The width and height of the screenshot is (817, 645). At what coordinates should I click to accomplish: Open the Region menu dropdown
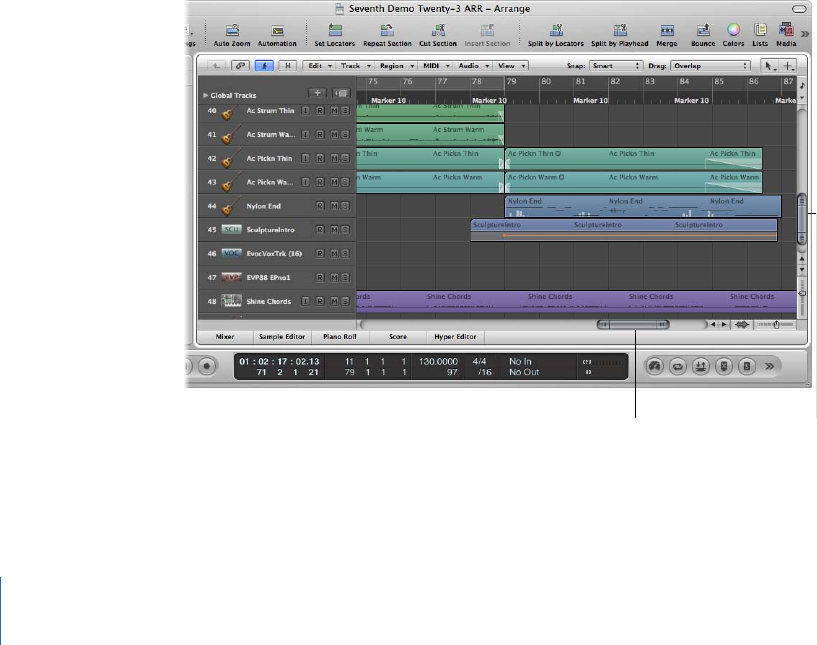click(x=395, y=66)
